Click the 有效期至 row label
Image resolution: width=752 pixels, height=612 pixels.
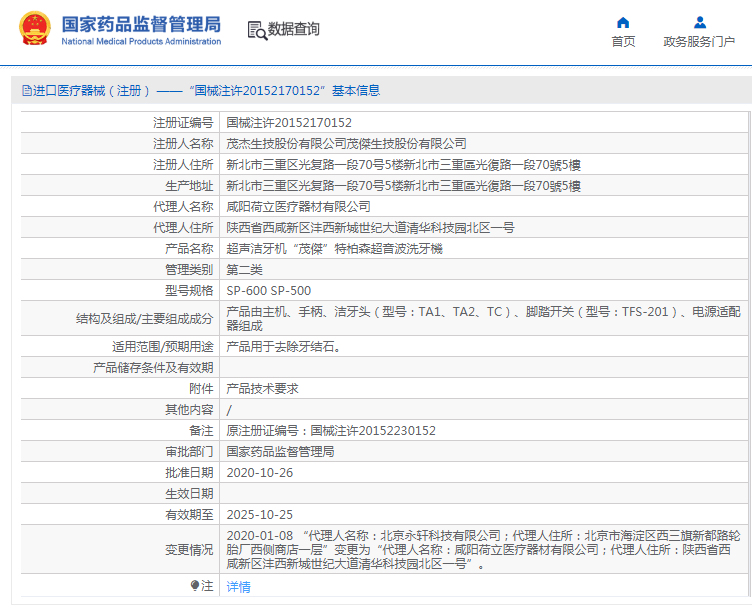[x=189, y=515]
